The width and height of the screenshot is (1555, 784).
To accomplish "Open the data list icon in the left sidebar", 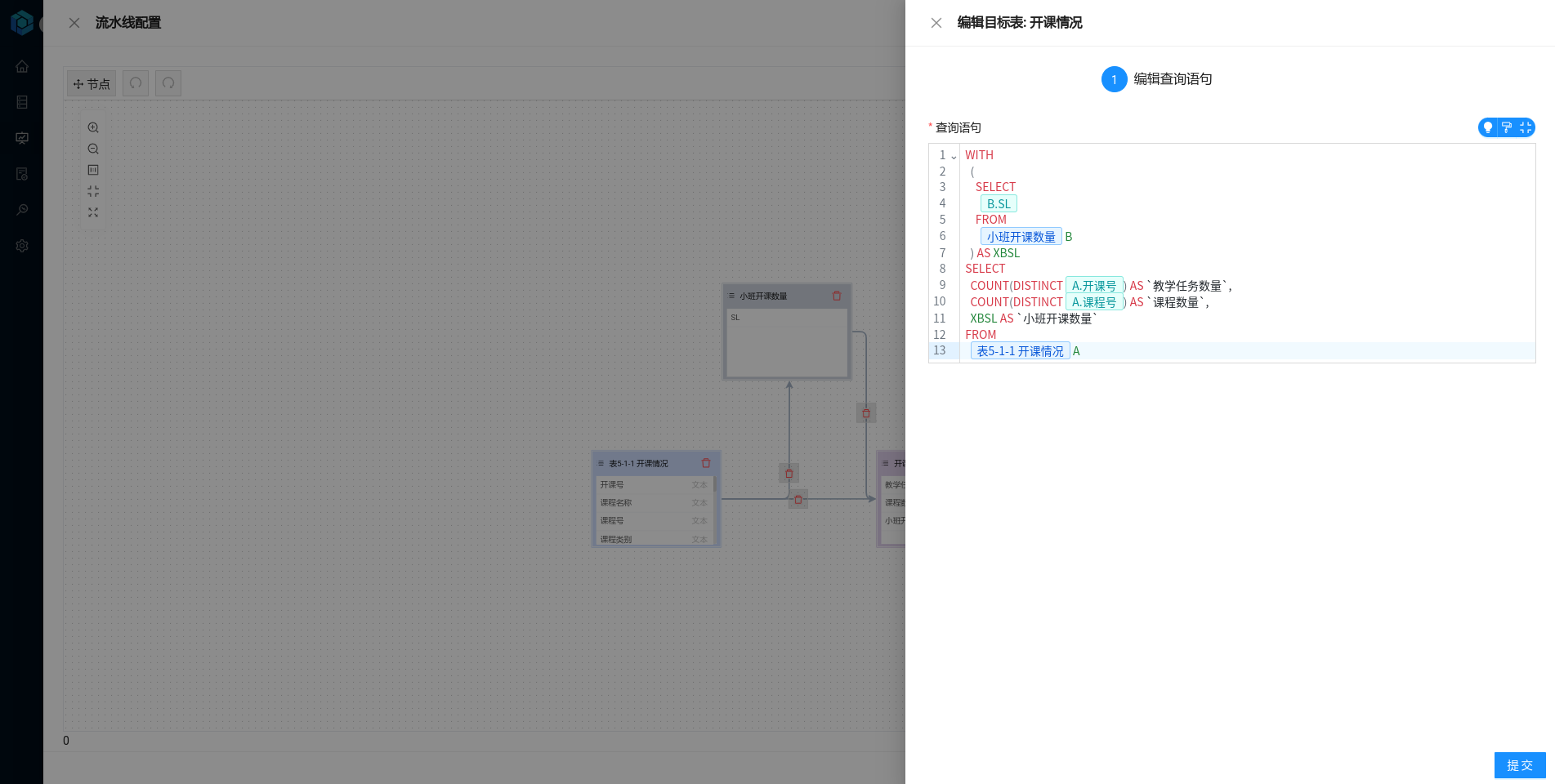I will (22, 102).
